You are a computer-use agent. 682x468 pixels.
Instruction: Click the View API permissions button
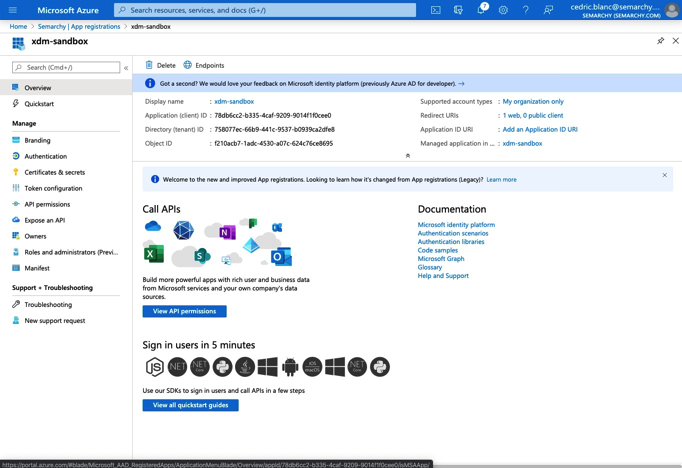coord(184,311)
